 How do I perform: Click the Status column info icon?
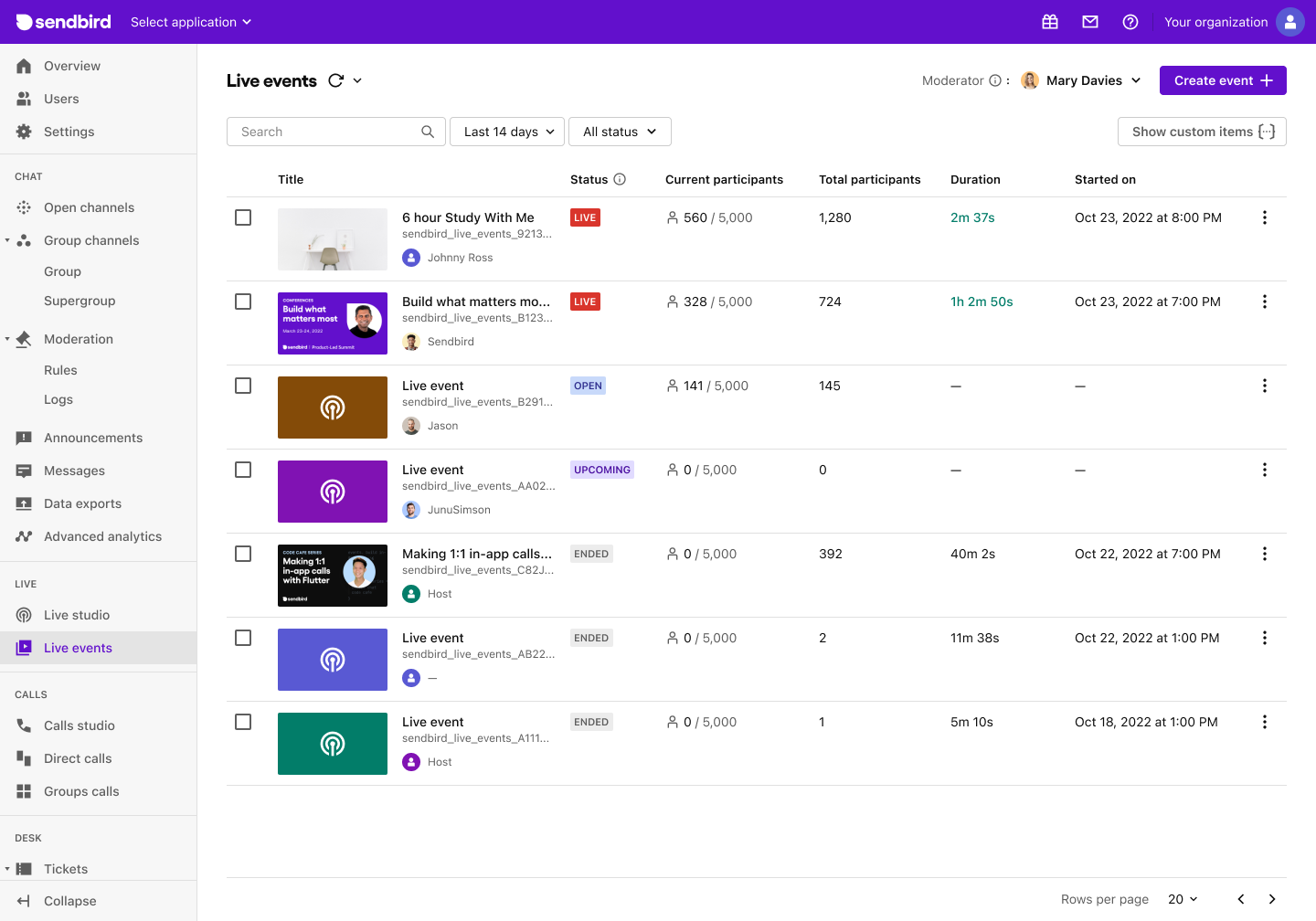pyautogui.click(x=620, y=179)
